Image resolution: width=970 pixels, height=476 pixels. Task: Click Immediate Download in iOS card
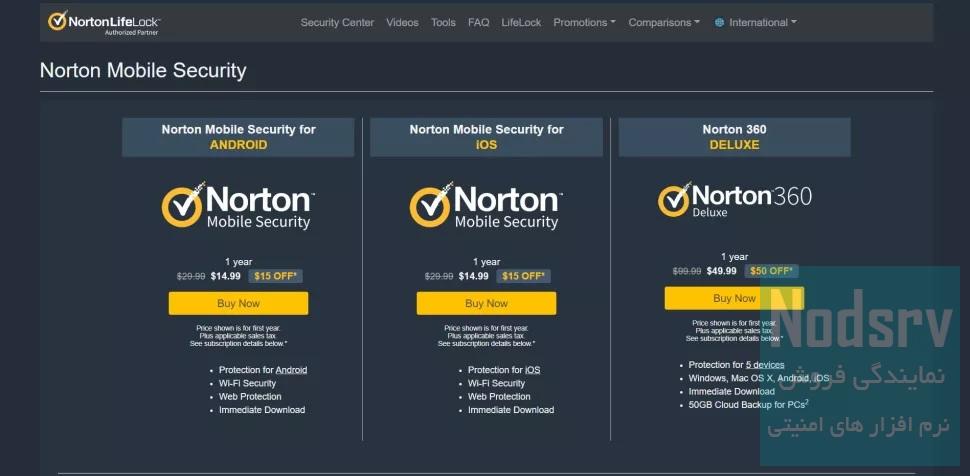511,410
